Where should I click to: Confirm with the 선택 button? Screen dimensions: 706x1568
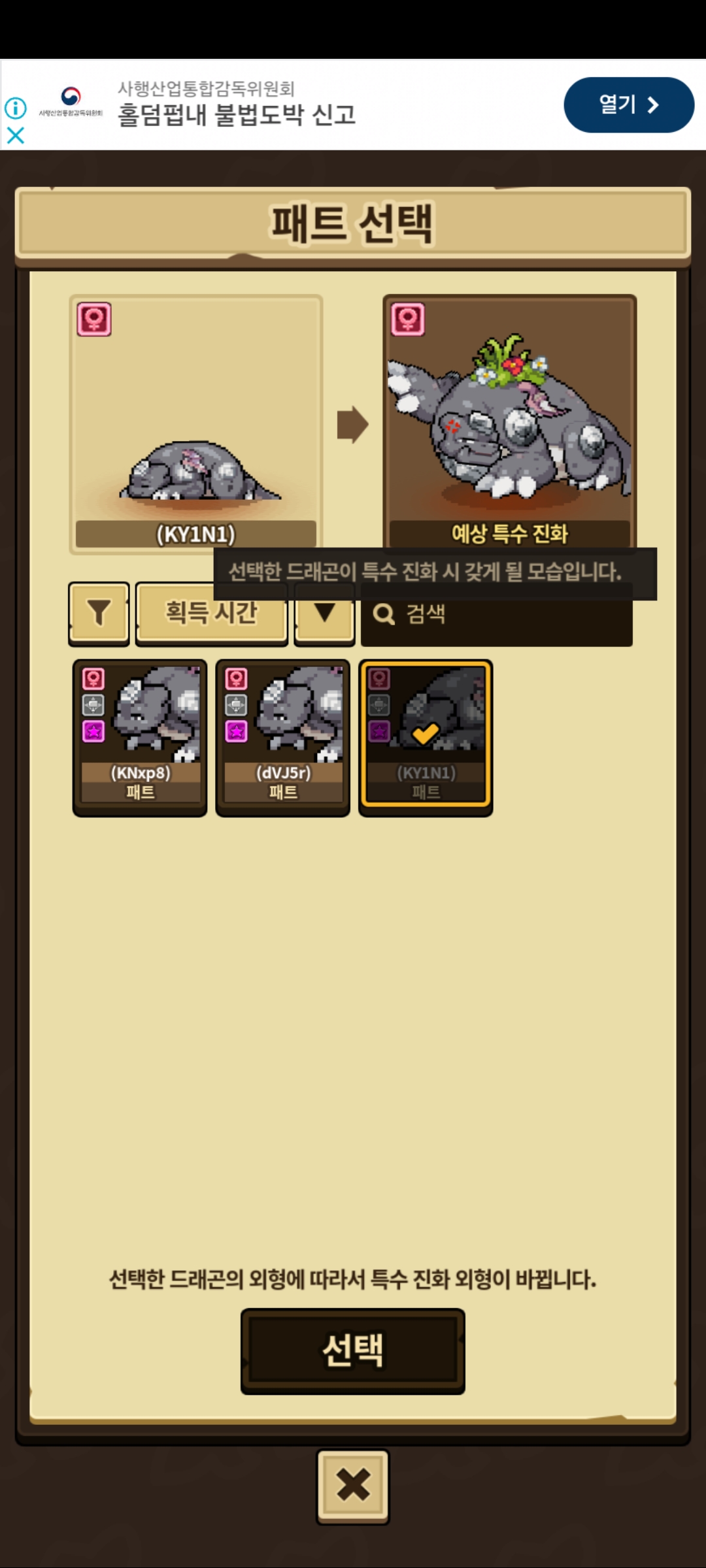click(x=353, y=1350)
